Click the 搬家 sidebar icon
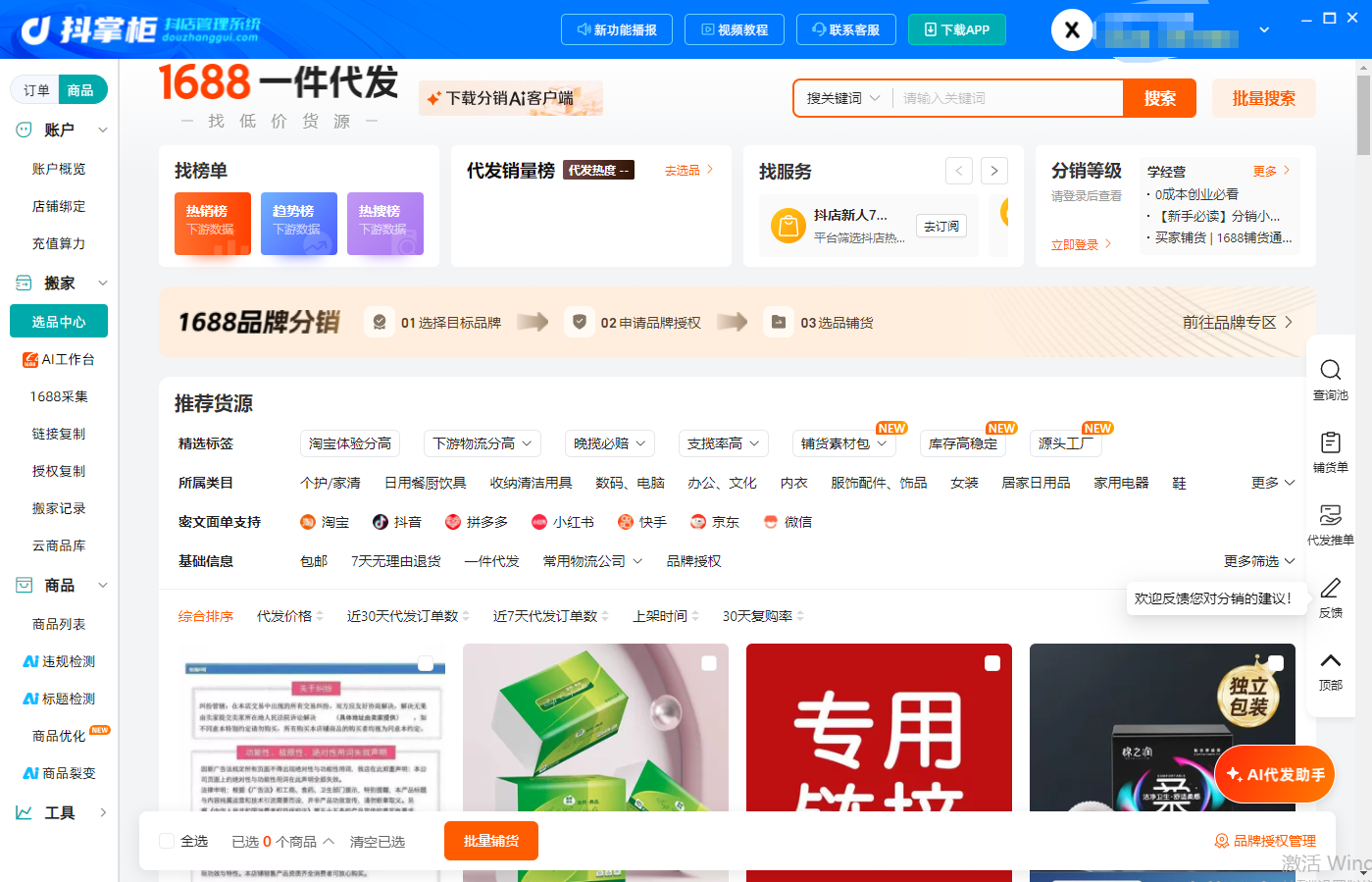 [25, 283]
